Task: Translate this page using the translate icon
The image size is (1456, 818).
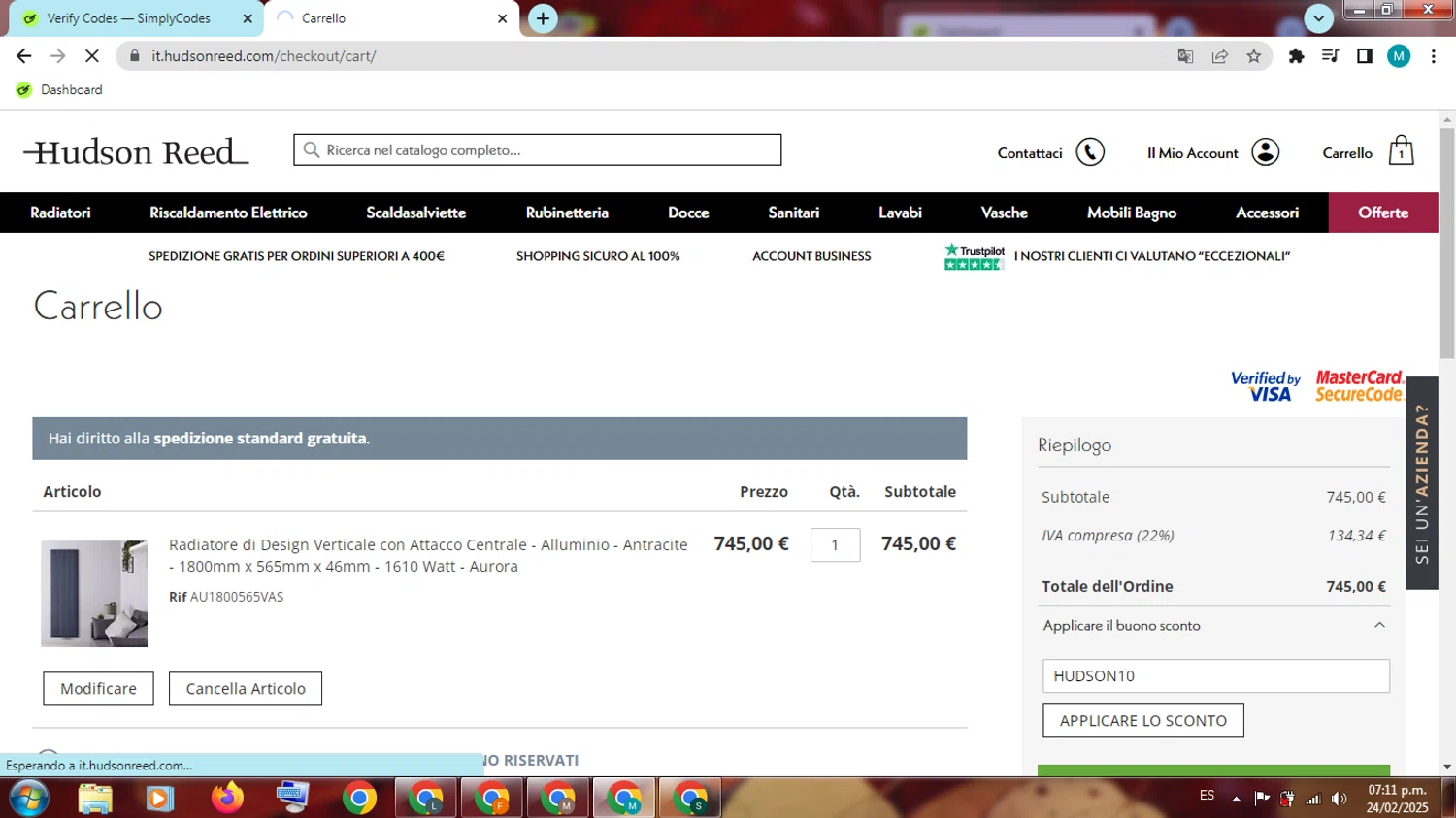Action: coord(1185,56)
